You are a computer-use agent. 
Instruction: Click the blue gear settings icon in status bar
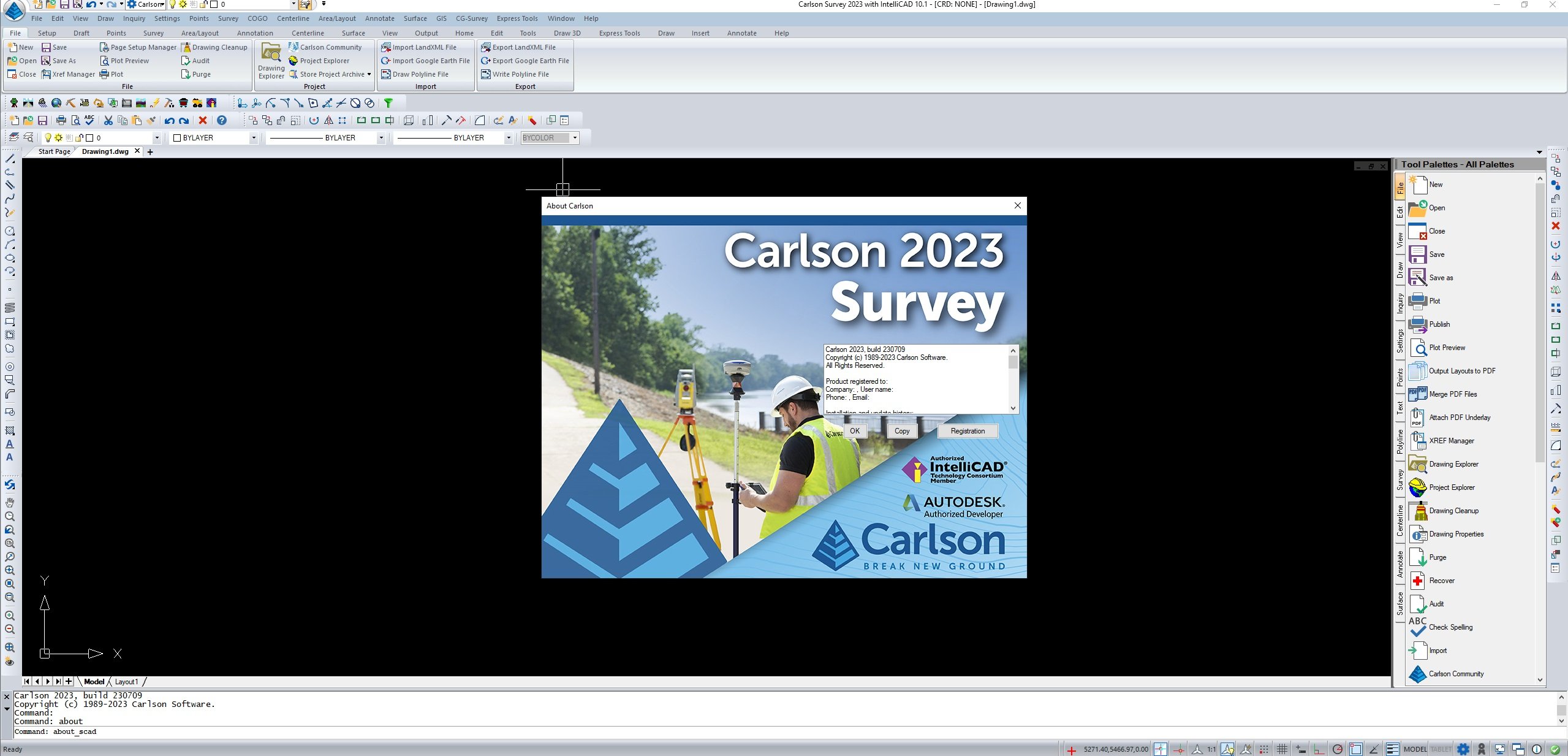click(1463, 749)
